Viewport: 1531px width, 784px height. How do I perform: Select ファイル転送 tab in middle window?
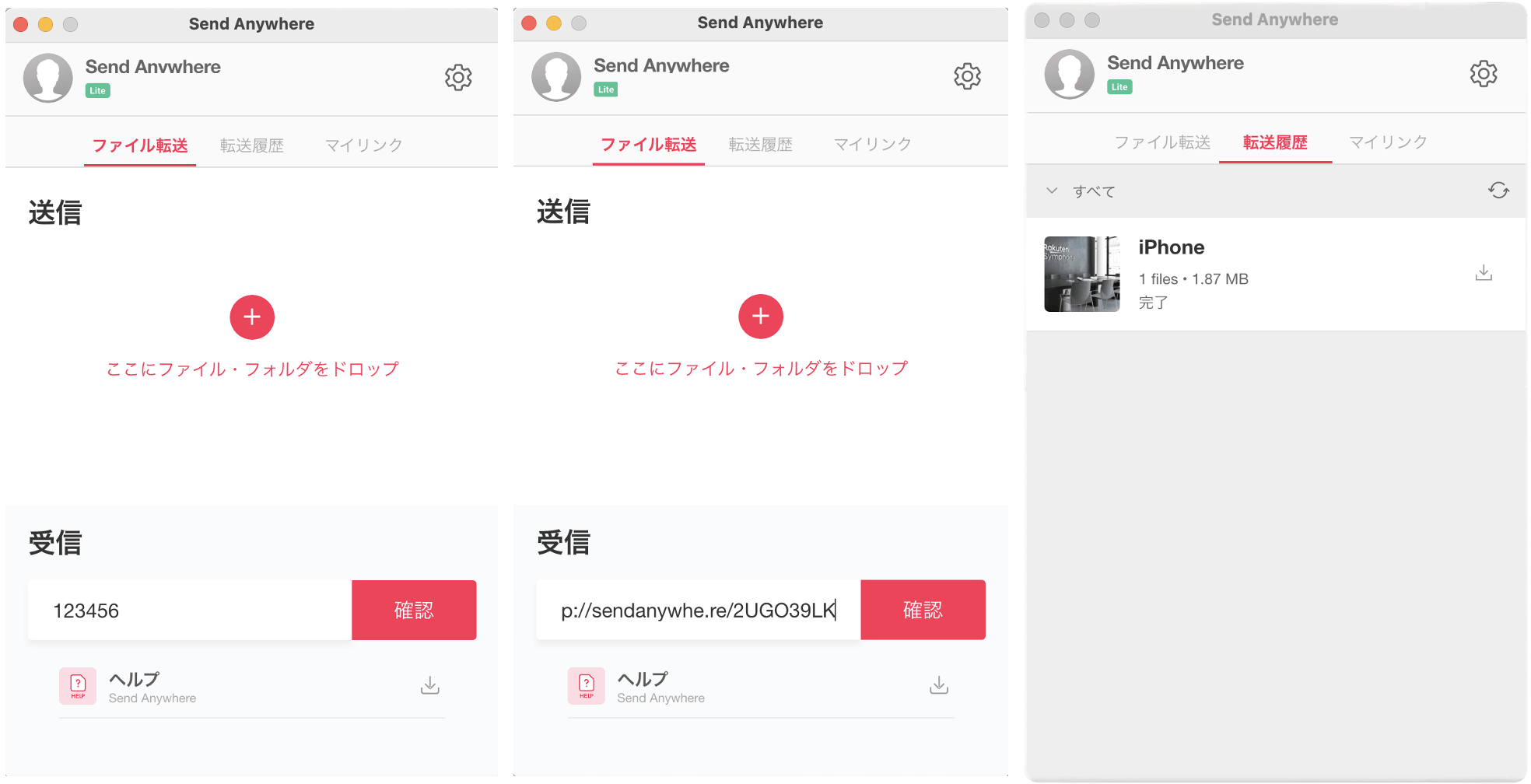[x=649, y=145]
